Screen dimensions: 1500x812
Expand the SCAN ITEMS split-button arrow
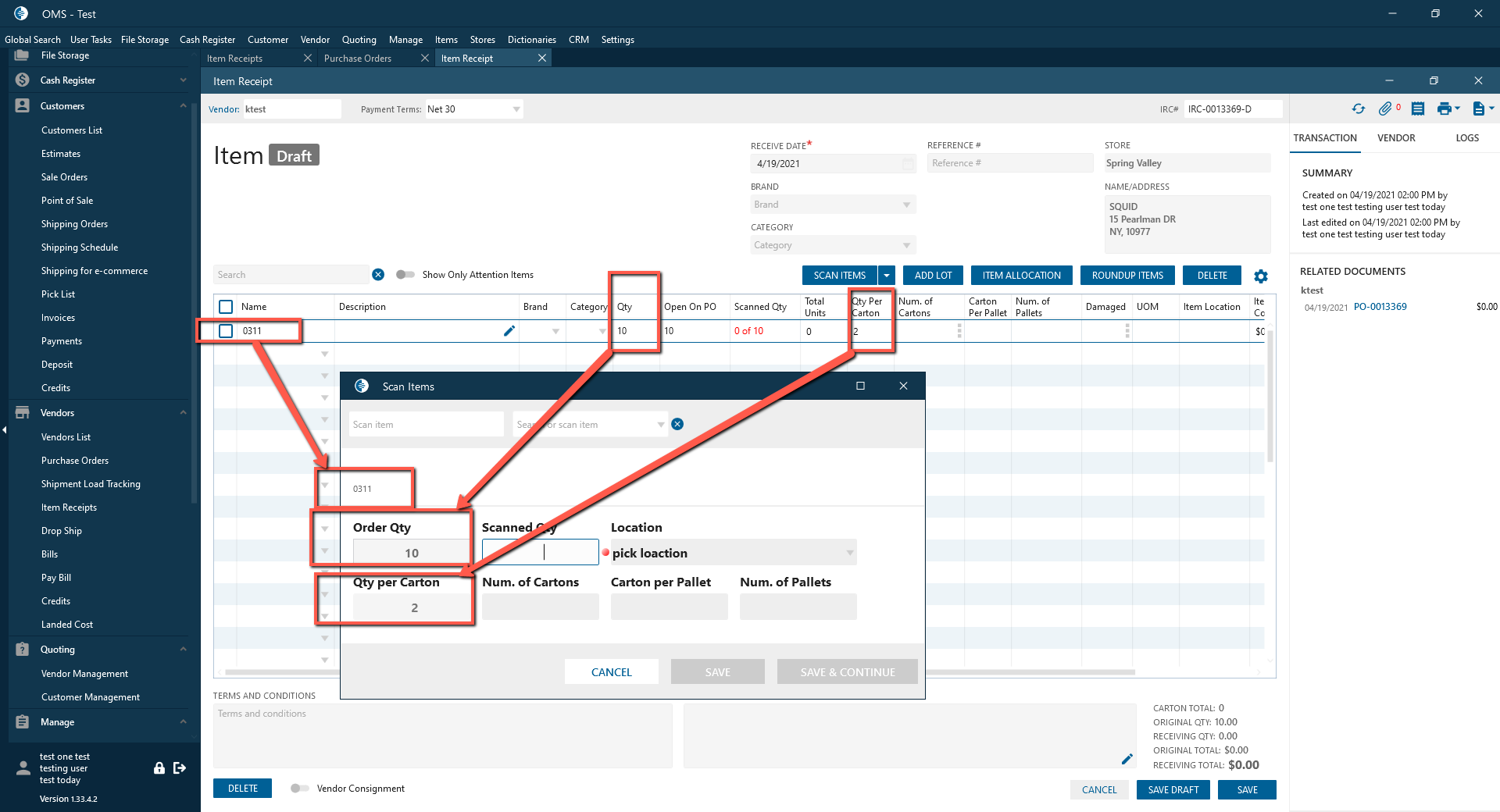click(x=887, y=276)
